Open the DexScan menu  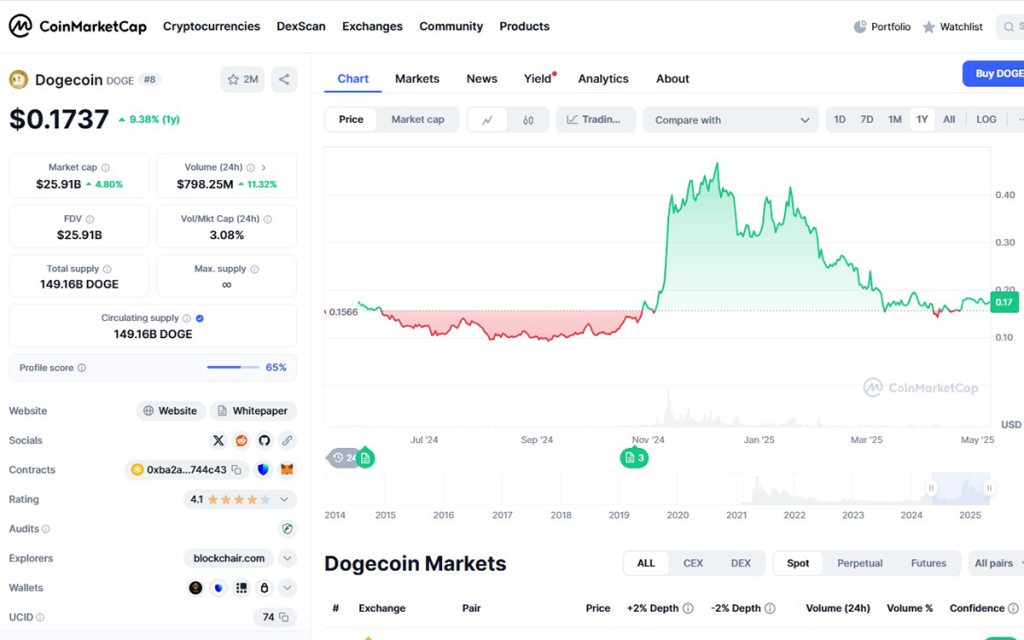(x=301, y=26)
